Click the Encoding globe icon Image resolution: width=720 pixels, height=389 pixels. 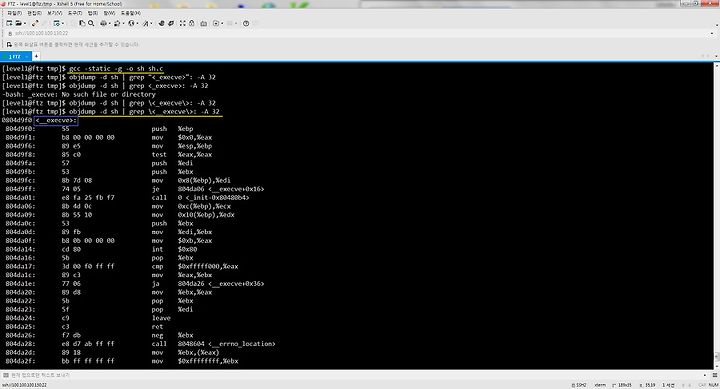pos(131,23)
